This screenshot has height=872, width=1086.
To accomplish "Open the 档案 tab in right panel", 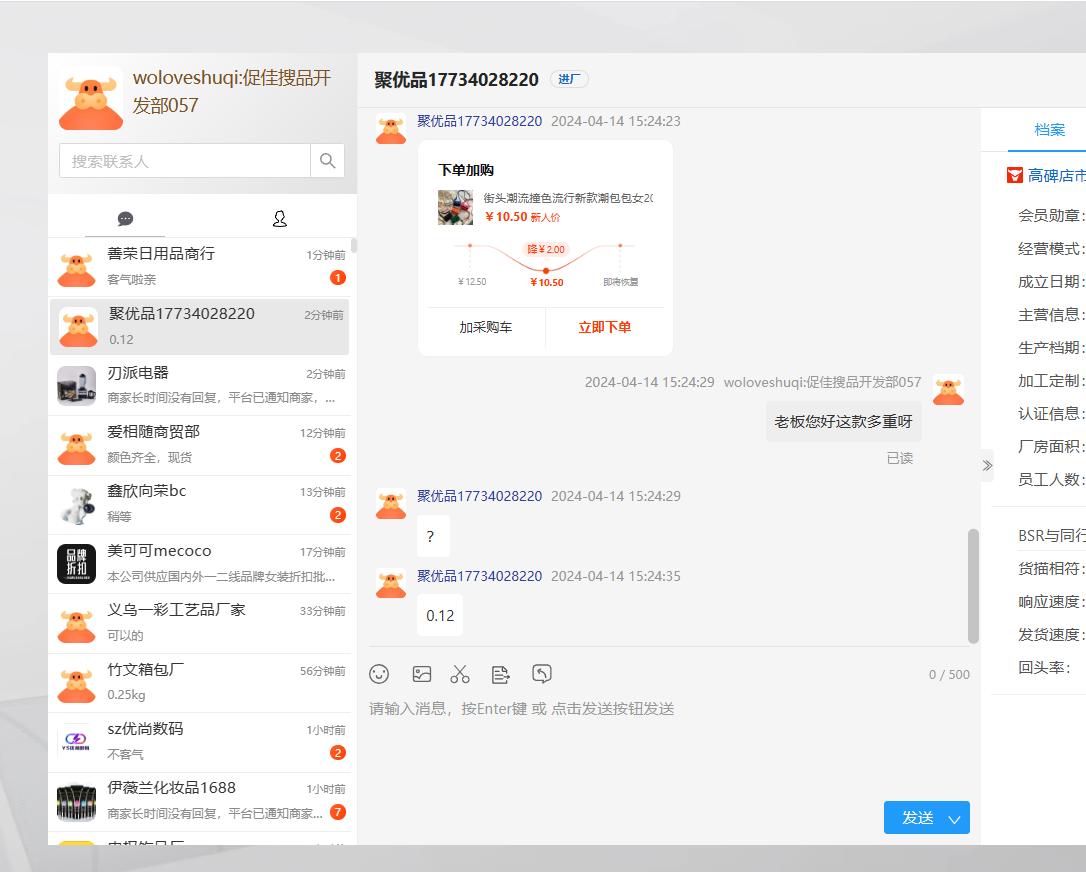I will coord(1049,130).
